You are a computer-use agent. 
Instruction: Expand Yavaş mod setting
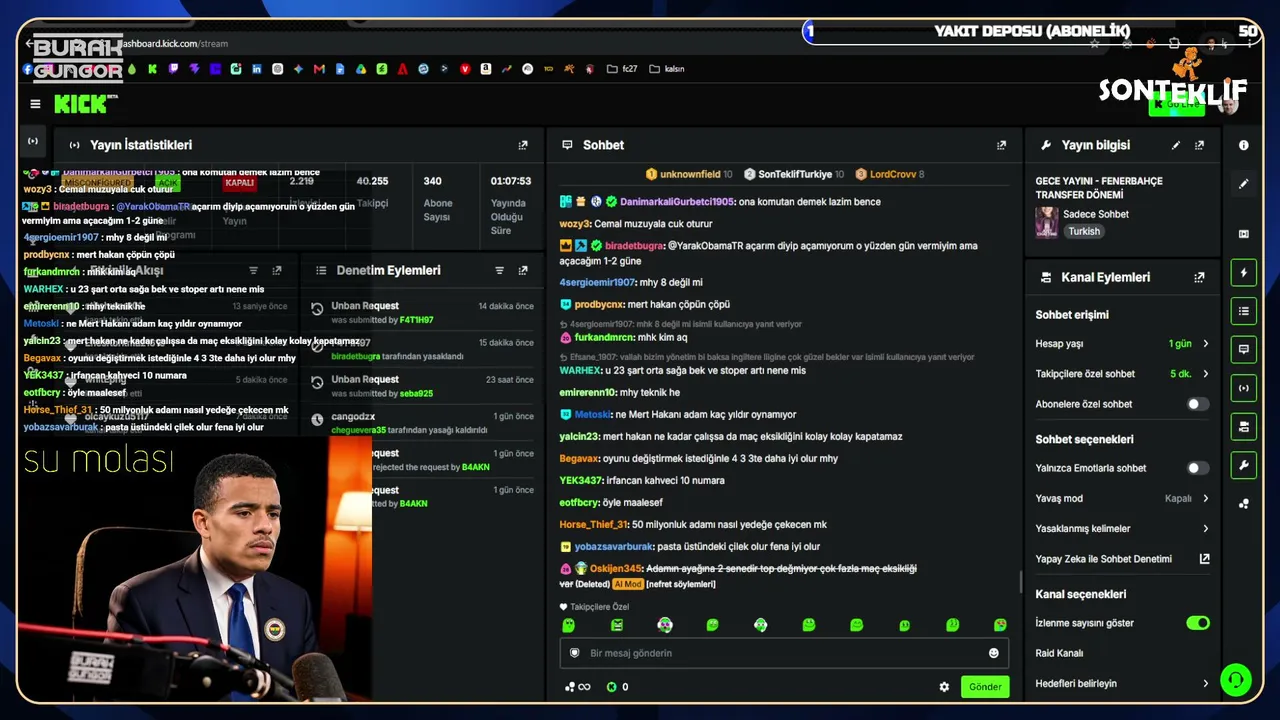(x=1122, y=498)
